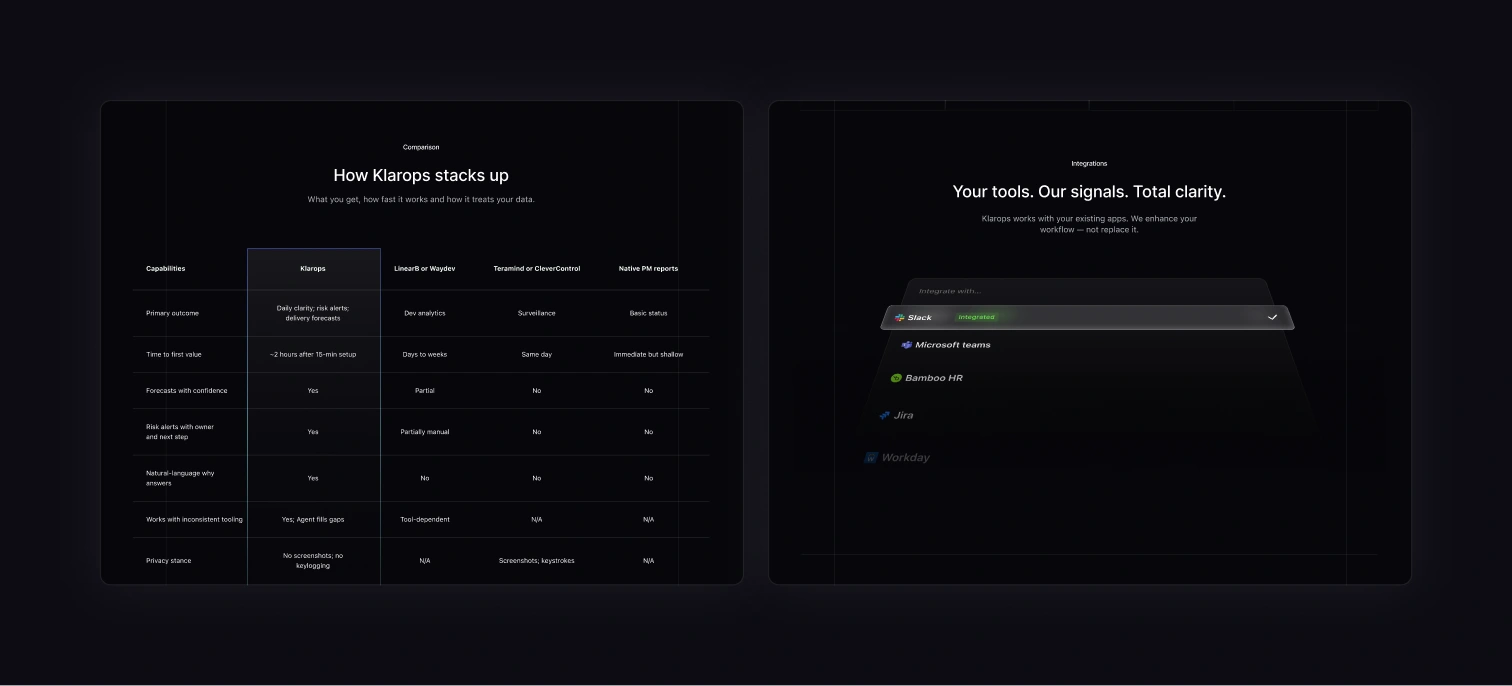Click the 'Comparison' section label
Image resolution: width=1512 pixels, height=686 pixels.
[421, 147]
